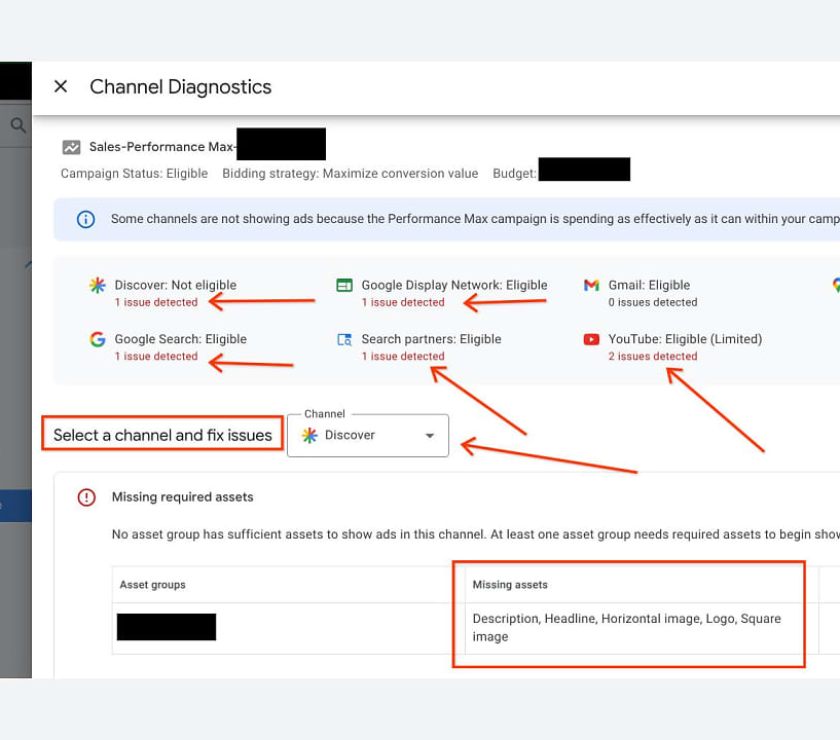Click the blue info icon in banner
Viewport: 840px width, 740px height.
(86, 219)
